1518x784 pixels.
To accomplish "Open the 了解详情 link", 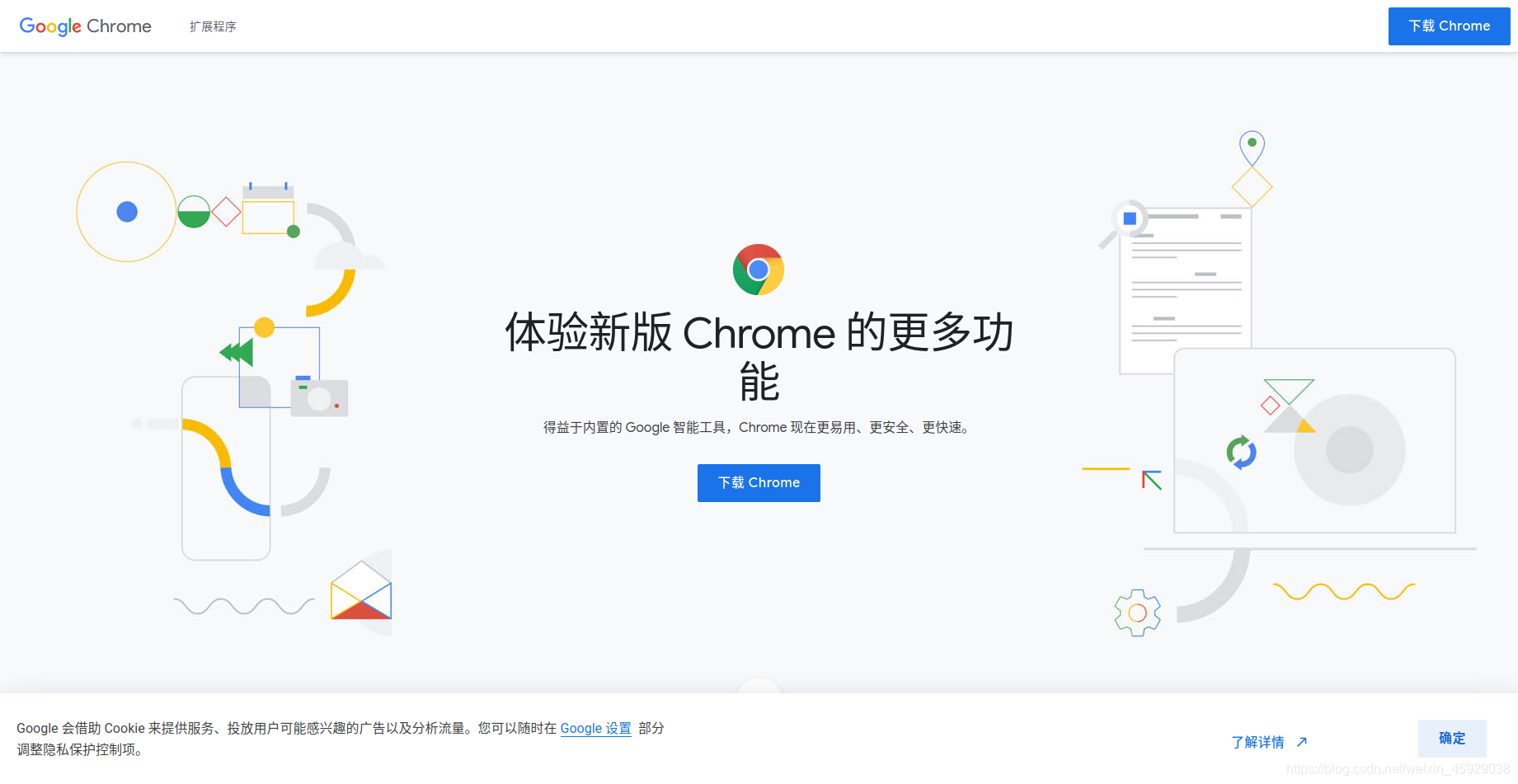I will tap(1257, 742).
